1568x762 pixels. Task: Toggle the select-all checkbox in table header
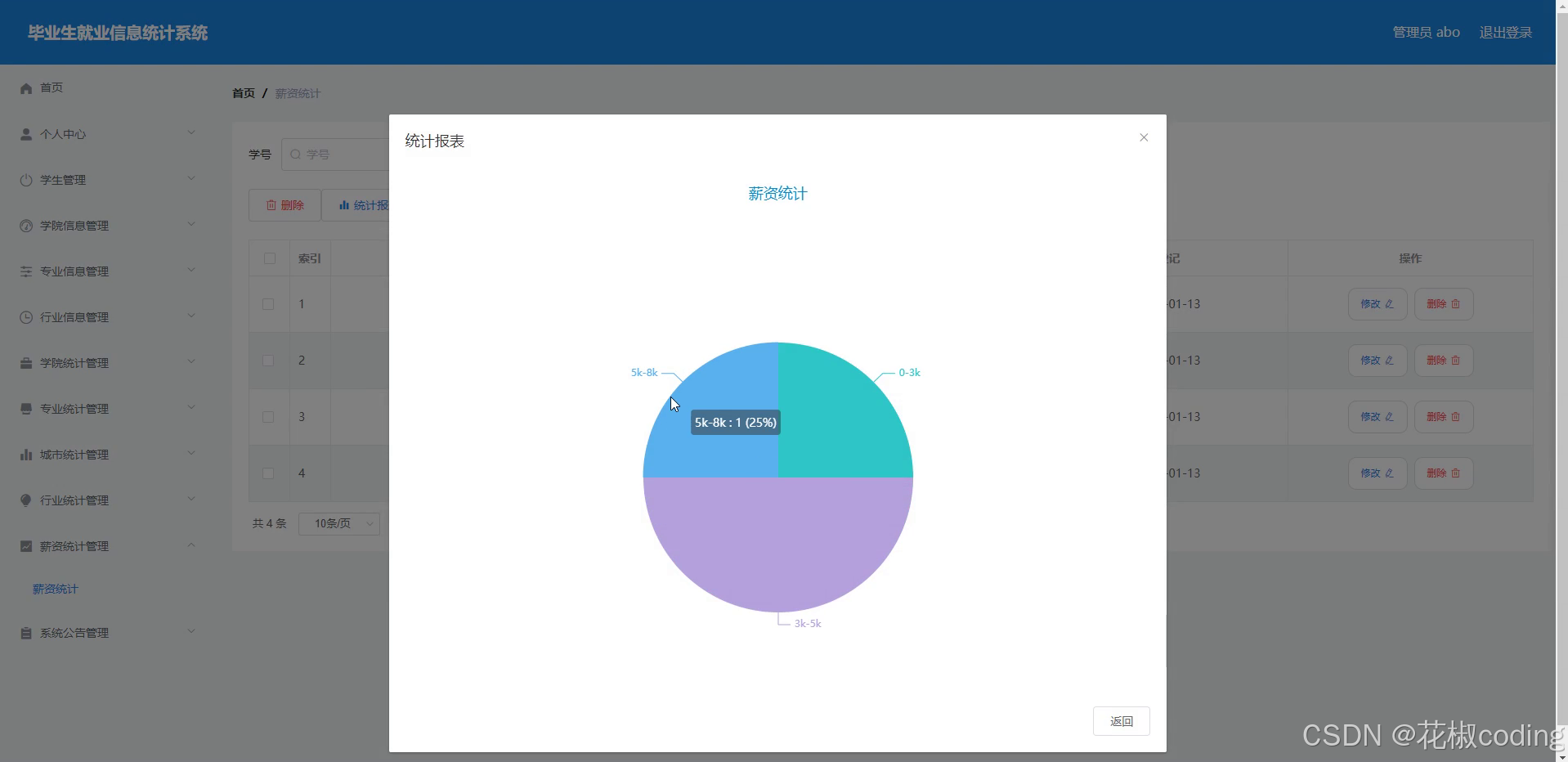[269, 258]
